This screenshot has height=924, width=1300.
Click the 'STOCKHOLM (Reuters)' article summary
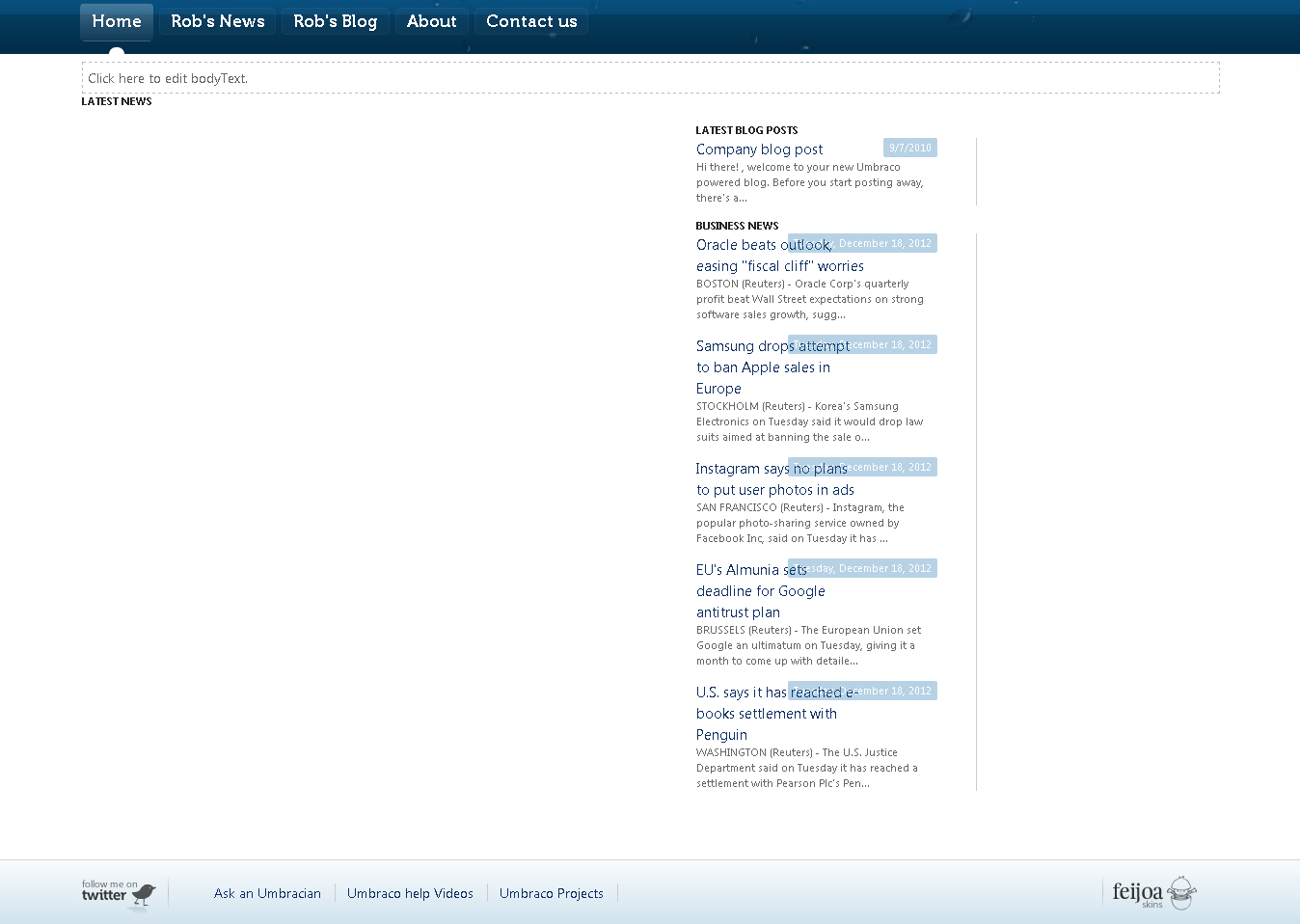point(810,421)
